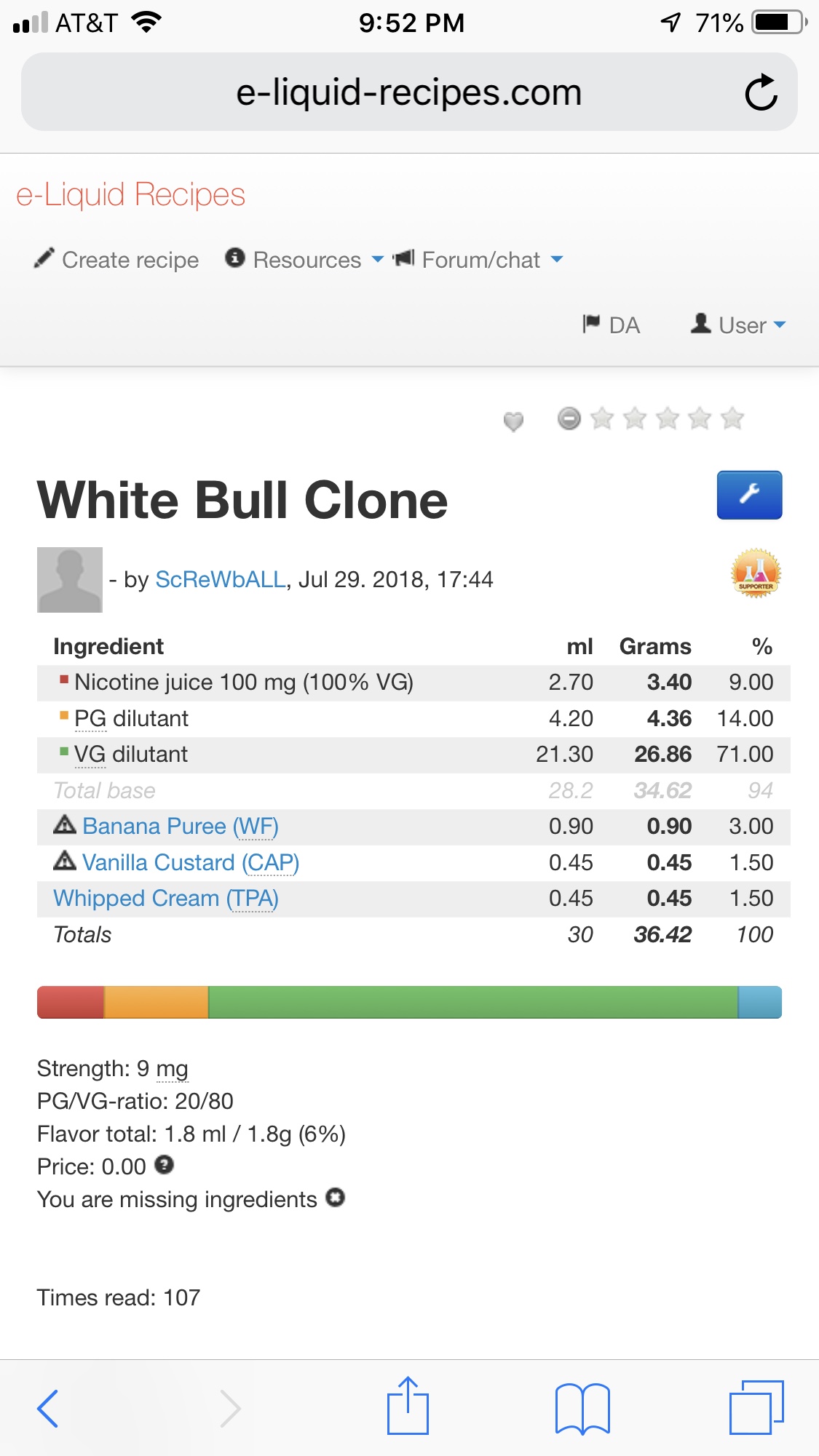The width and height of the screenshot is (819, 1456).
Task: Rate the recipe five stars
Action: click(x=732, y=418)
